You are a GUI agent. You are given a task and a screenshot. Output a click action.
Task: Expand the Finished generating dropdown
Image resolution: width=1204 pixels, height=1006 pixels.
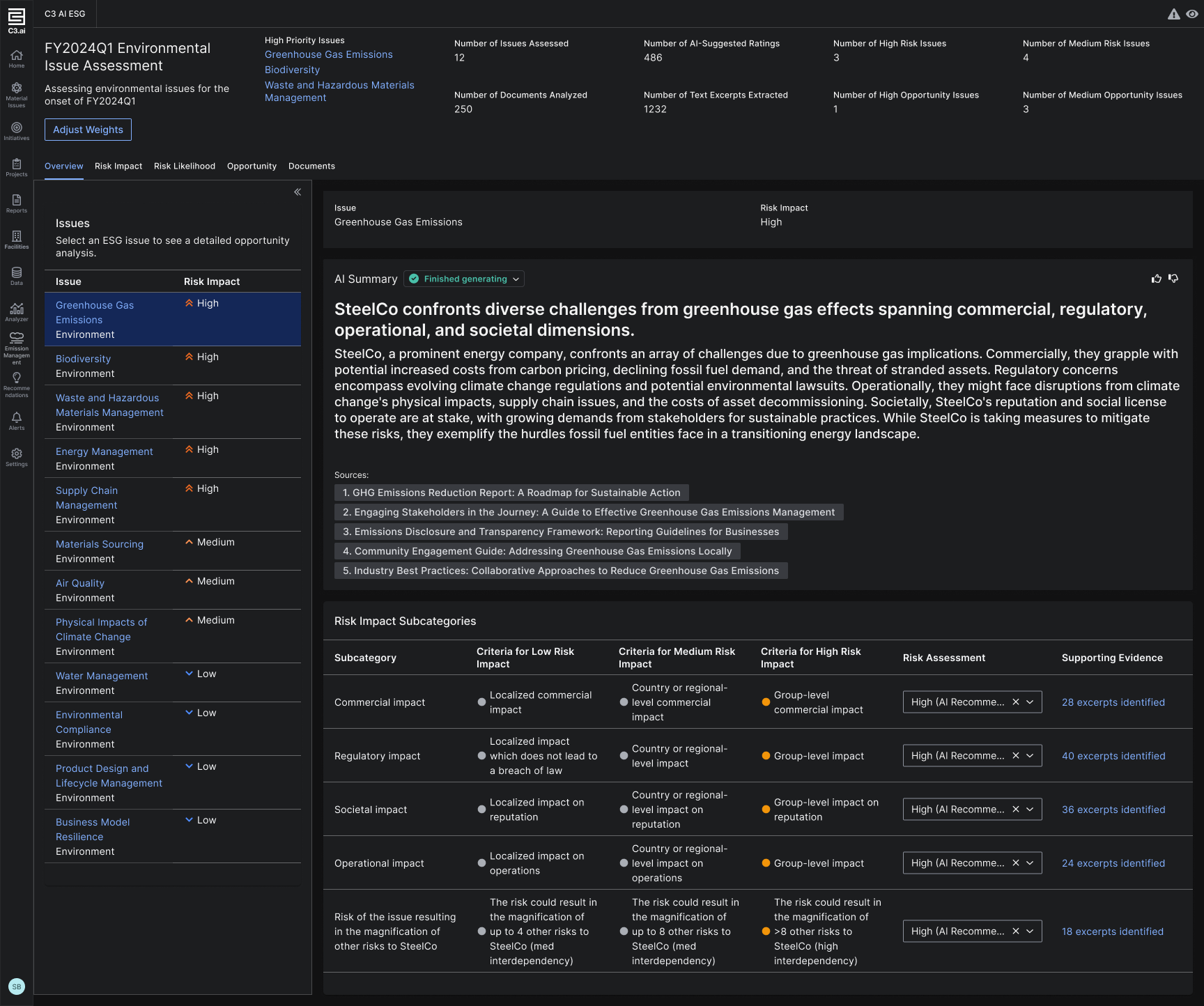coord(464,279)
